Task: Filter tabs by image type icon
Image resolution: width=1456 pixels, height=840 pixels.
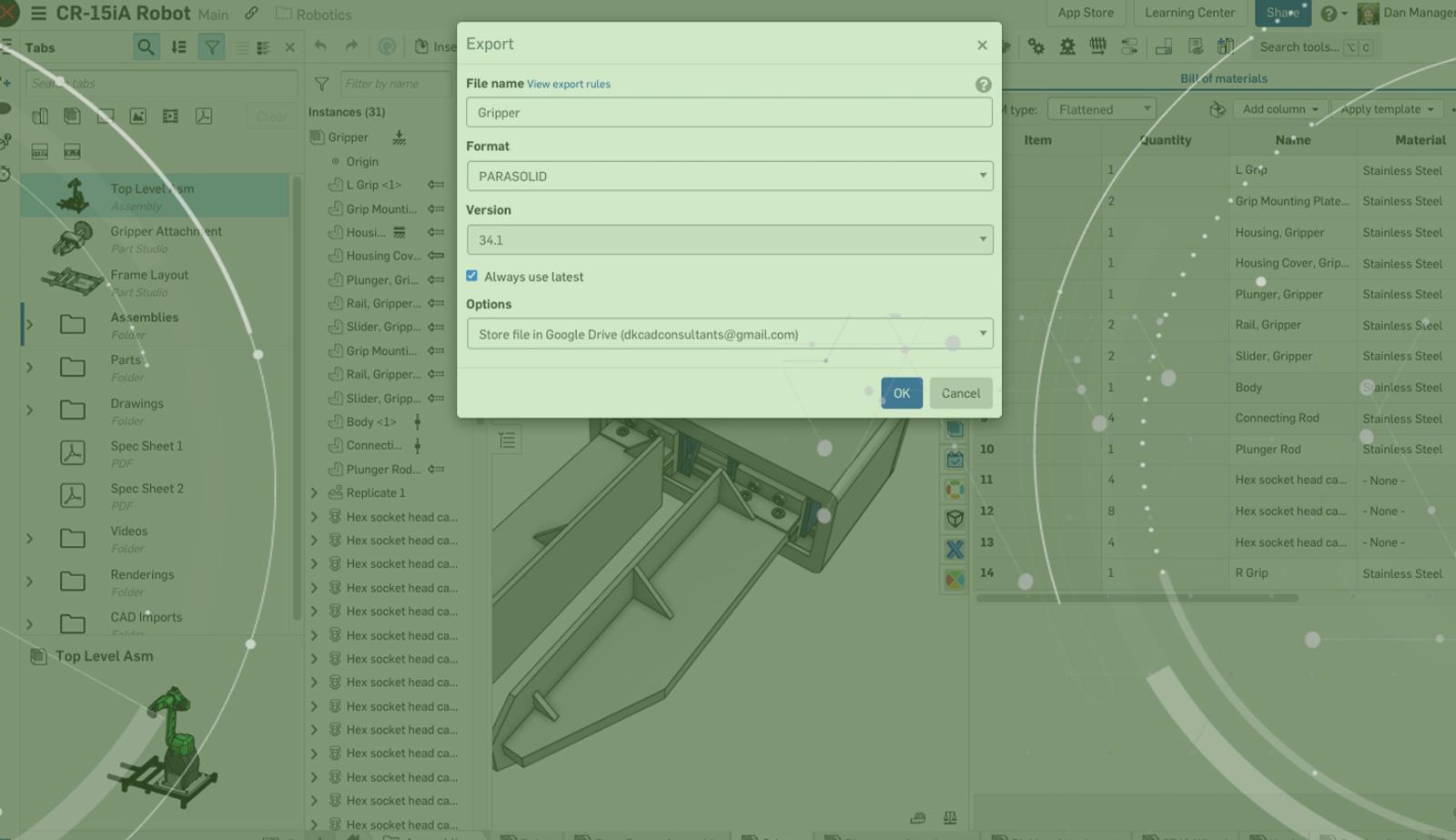Action: [x=137, y=116]
